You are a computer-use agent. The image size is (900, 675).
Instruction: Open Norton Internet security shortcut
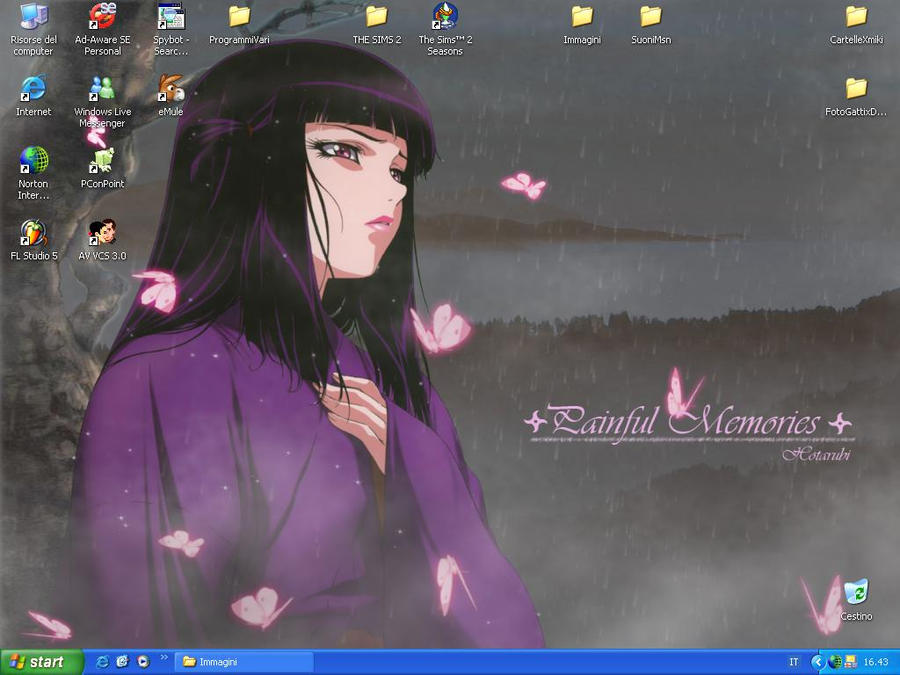33,172
